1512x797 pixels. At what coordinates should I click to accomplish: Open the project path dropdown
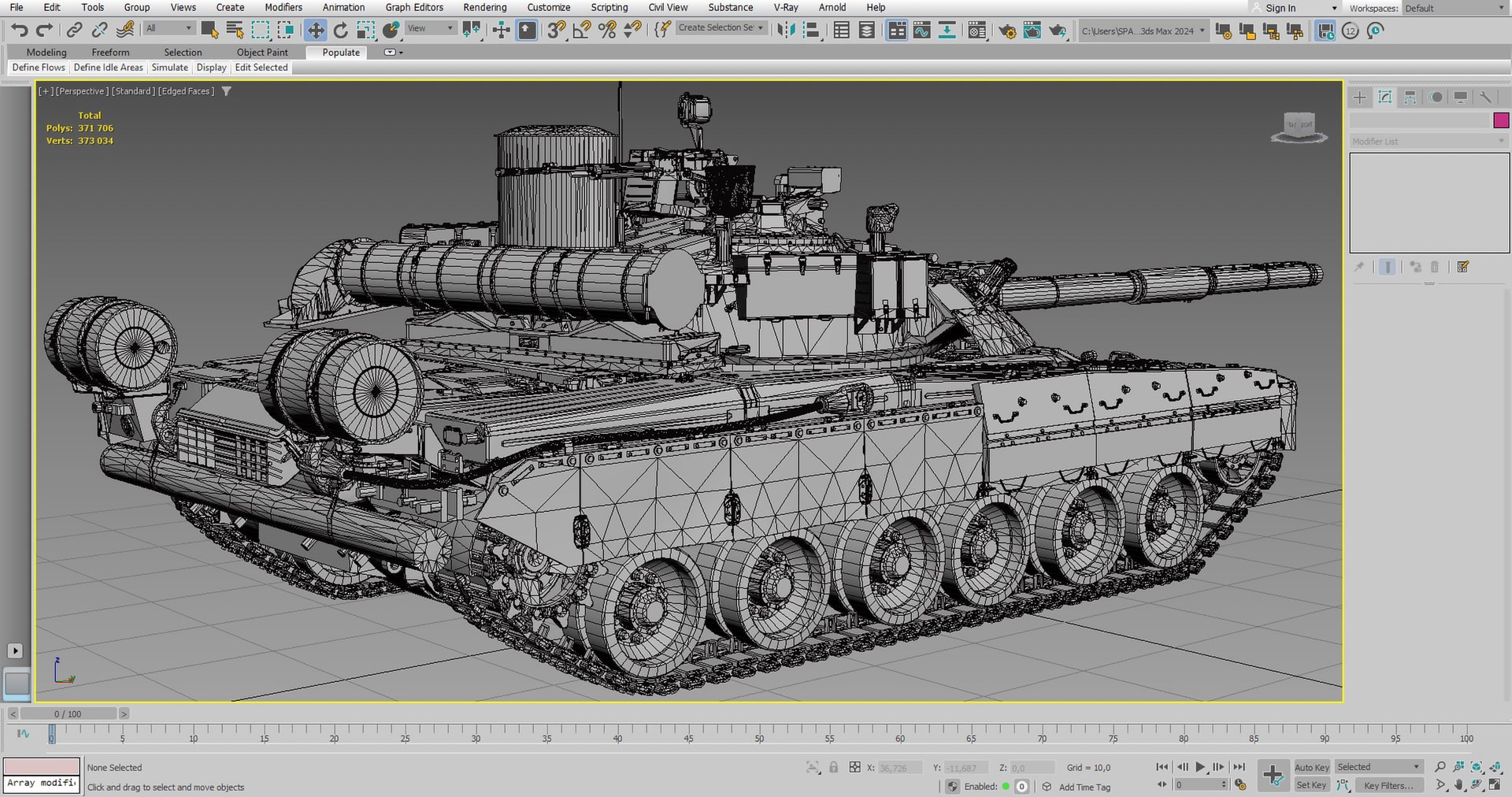point(1143,31)
